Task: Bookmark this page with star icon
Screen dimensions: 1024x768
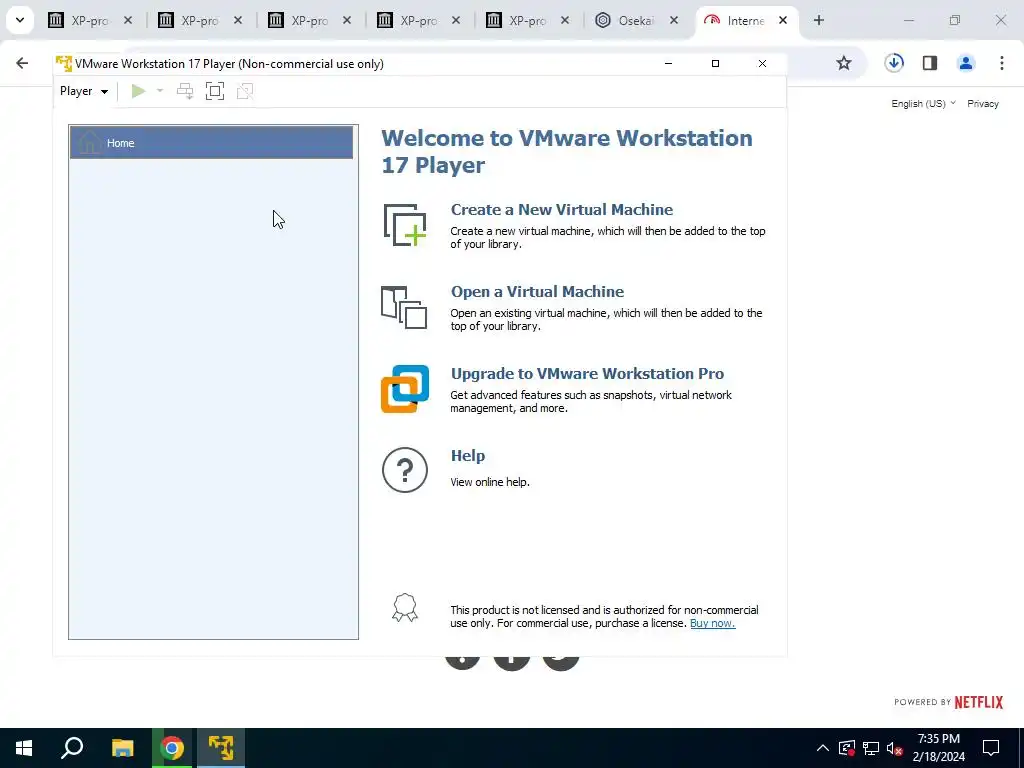Action: 844,63
